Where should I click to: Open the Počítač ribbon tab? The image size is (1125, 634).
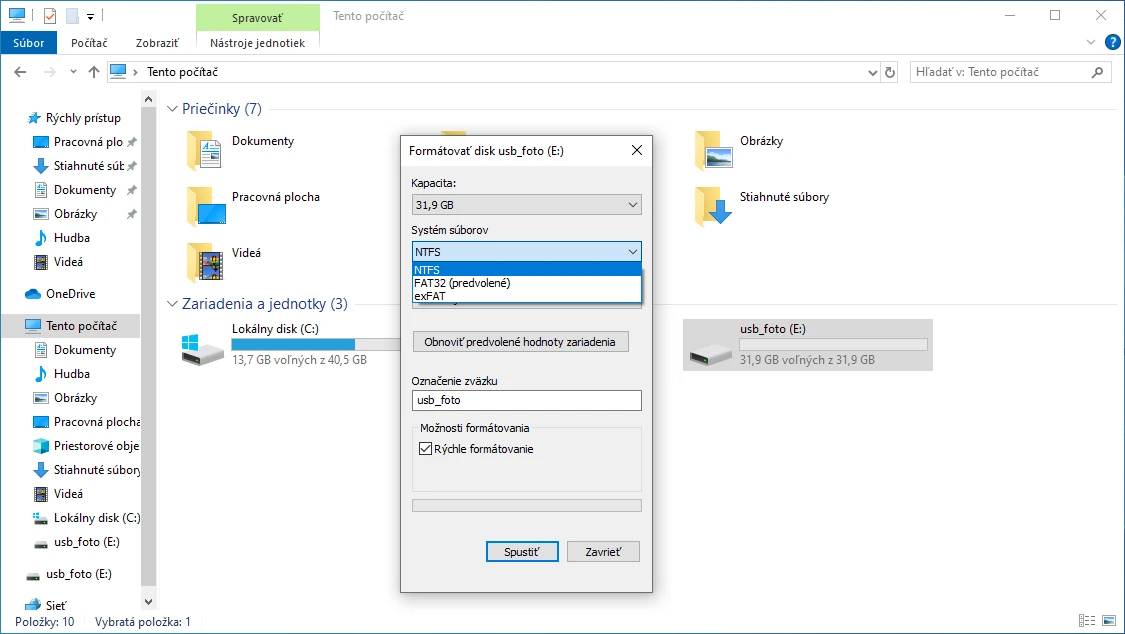pos(89,43)
